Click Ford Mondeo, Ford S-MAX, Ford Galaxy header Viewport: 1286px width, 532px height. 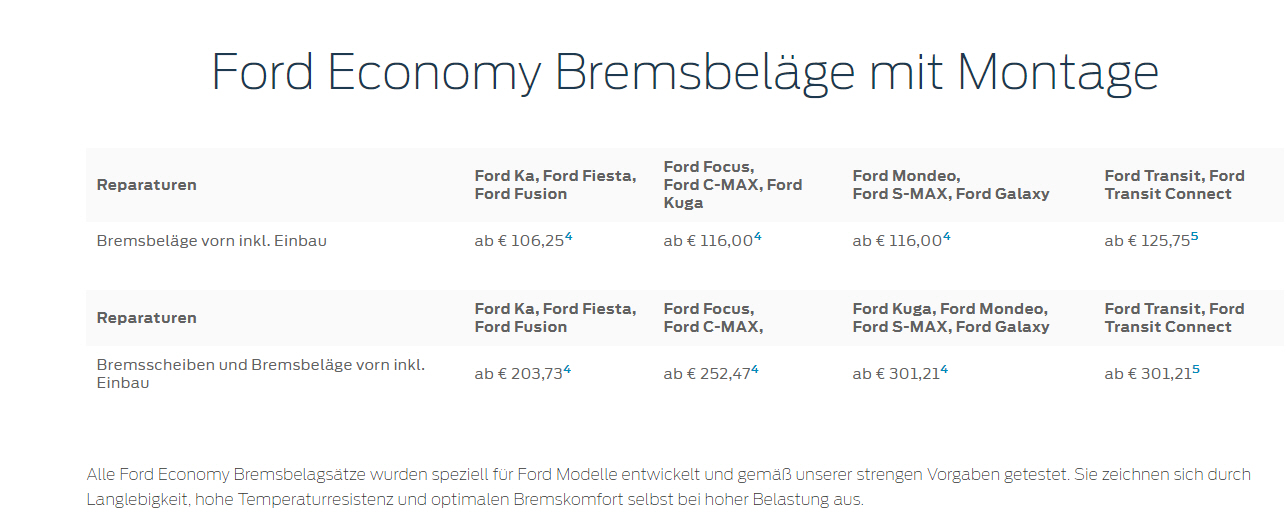pyautogui.click(x=951, y=185)
